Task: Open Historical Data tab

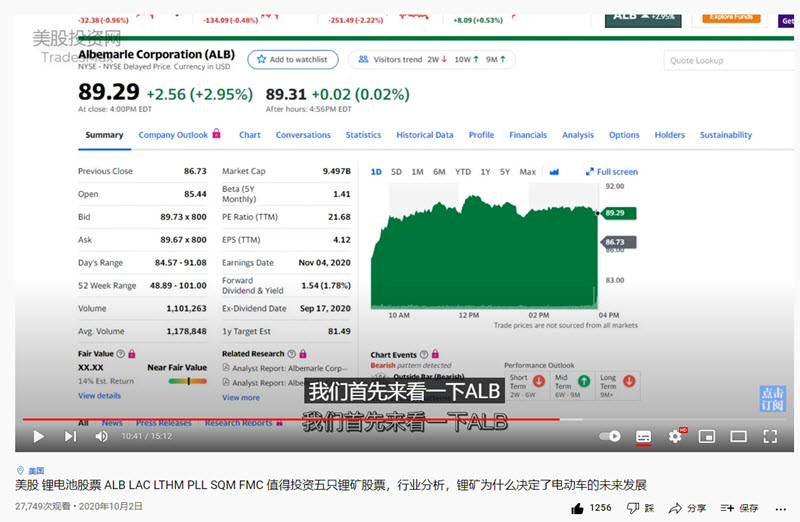Action: (424, 135)
